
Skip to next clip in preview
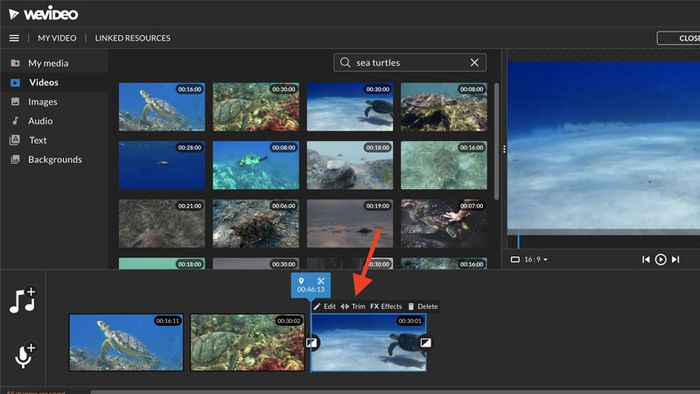click(x=675, y=259)
